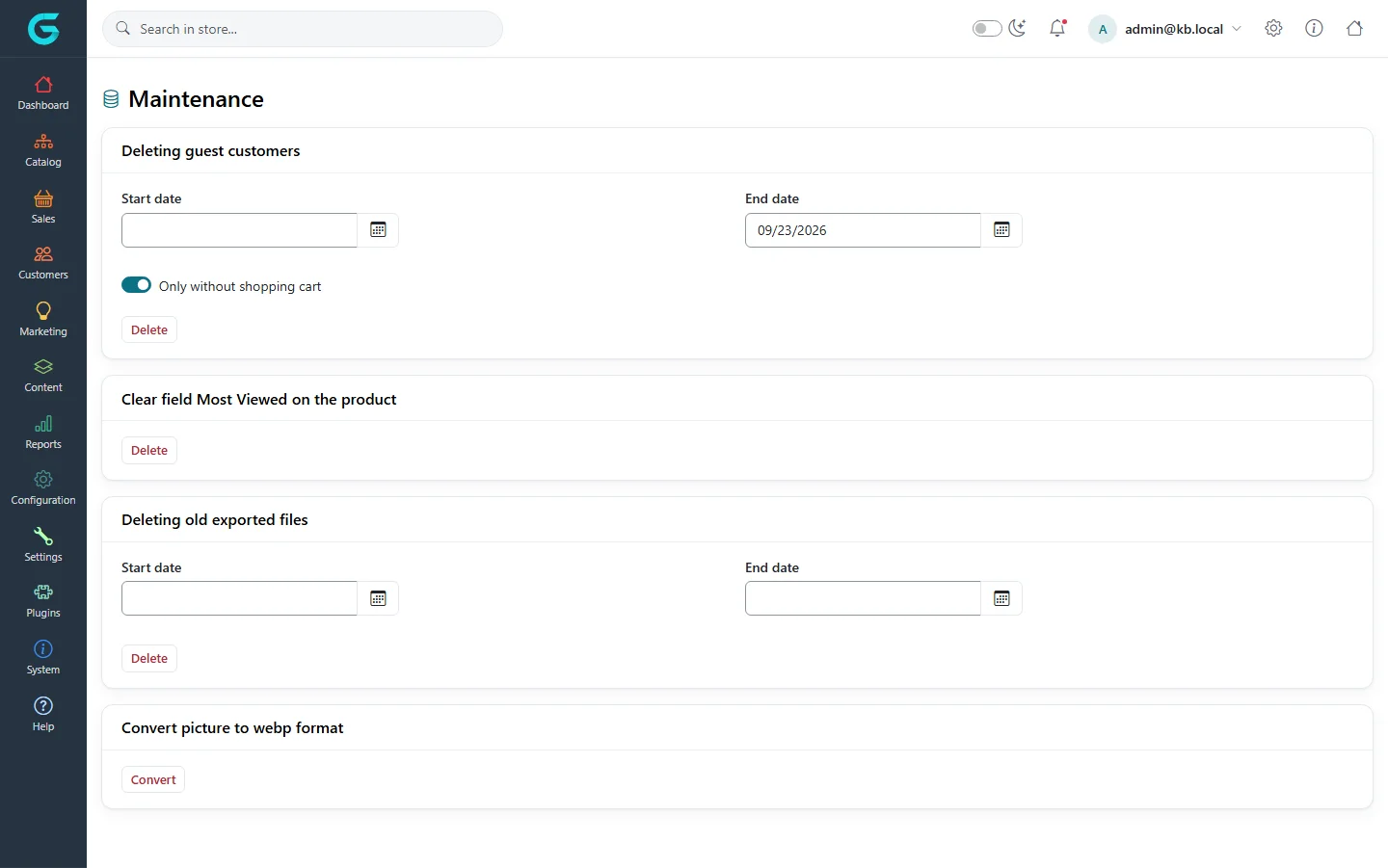Open the Catalog sidebar menu
This screenshot has height=868, width=1388.
(43, 150)
